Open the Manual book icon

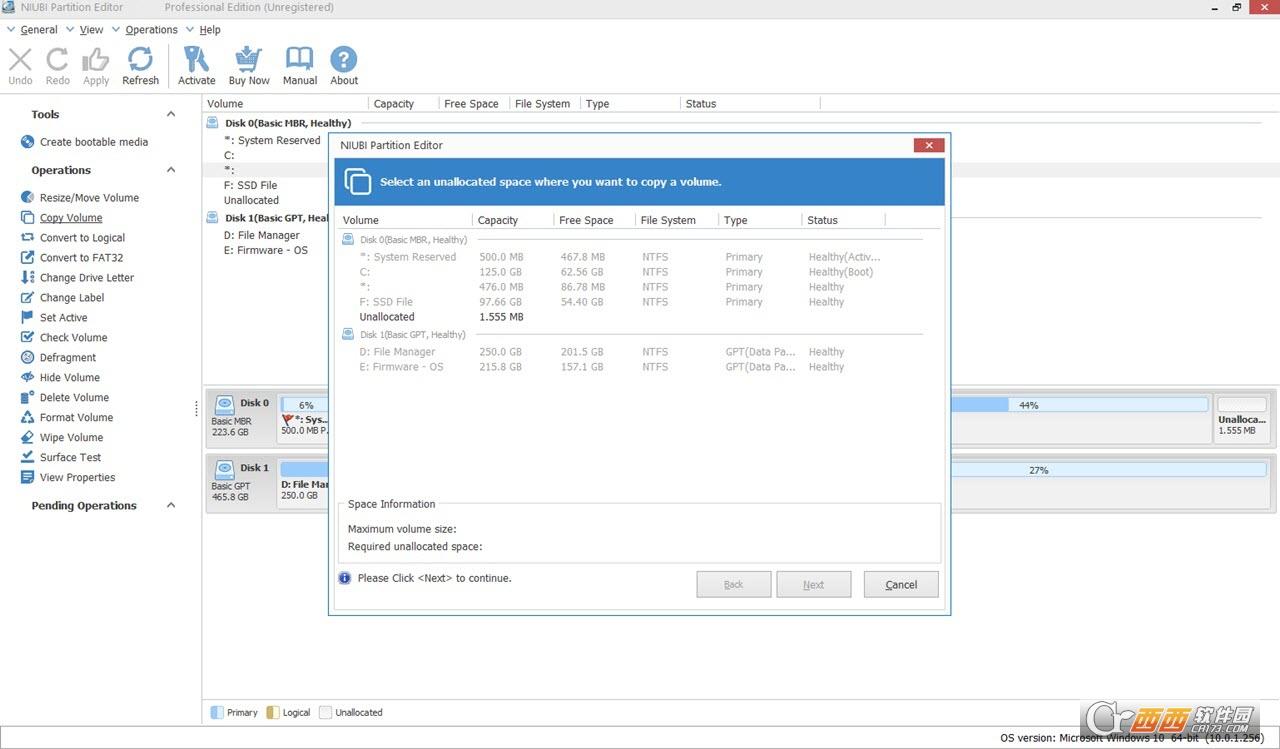(x=299, y=59)
